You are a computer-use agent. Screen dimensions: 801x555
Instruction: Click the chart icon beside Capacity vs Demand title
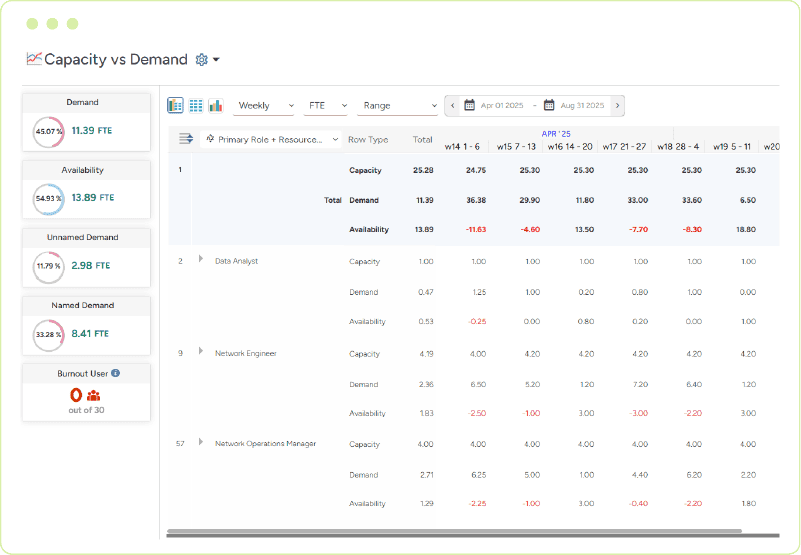click(x=34, y=59)
